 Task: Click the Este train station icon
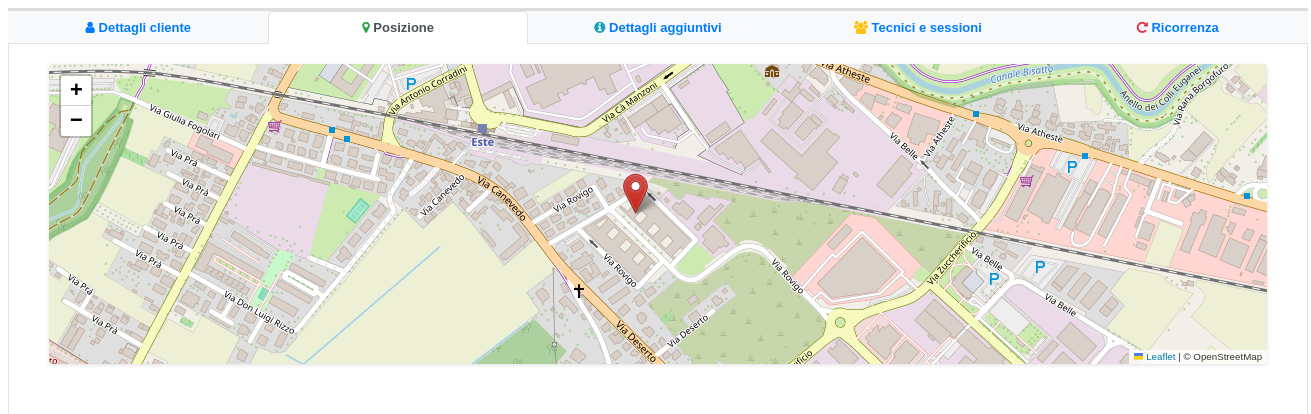click(482, 129)
